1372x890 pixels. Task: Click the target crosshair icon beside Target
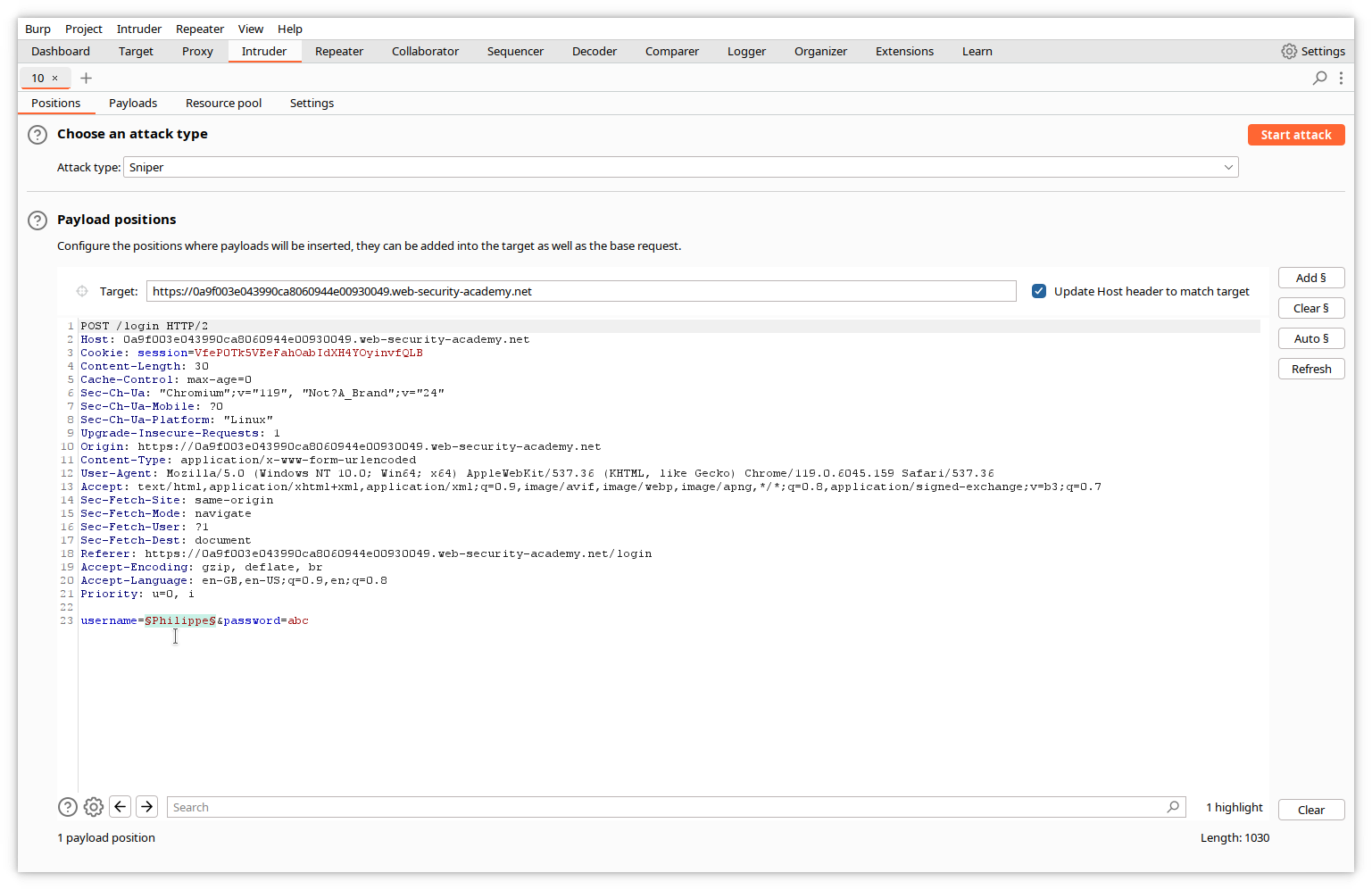(82, 291)
